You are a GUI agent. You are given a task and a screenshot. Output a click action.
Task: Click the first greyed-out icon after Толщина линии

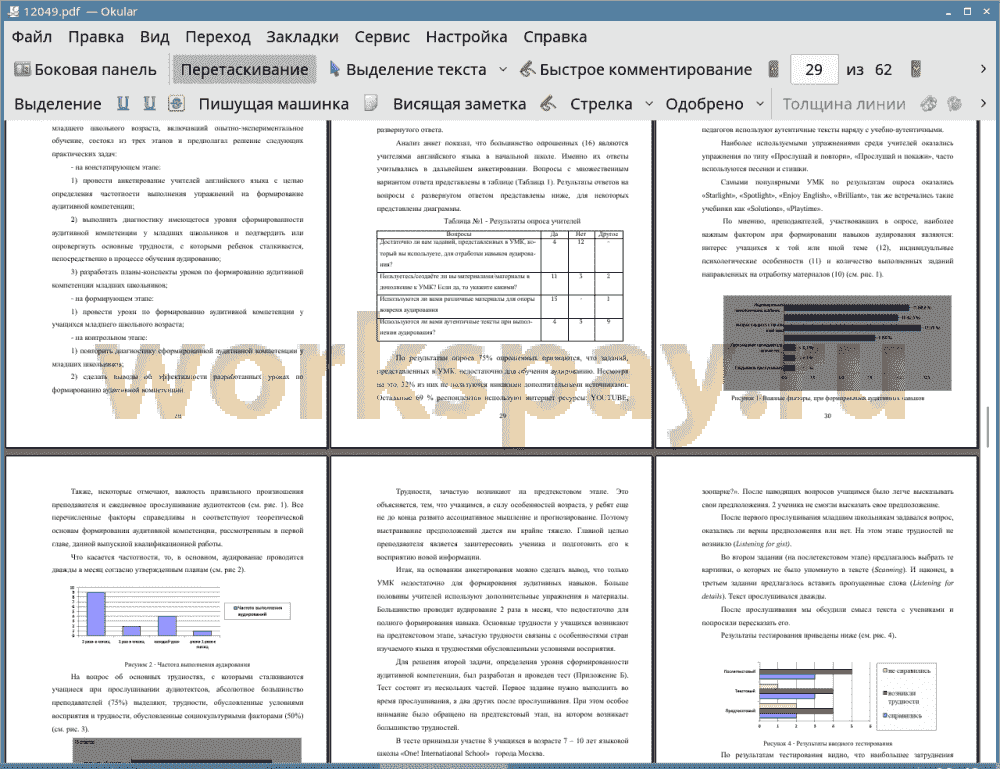[929, 103]
